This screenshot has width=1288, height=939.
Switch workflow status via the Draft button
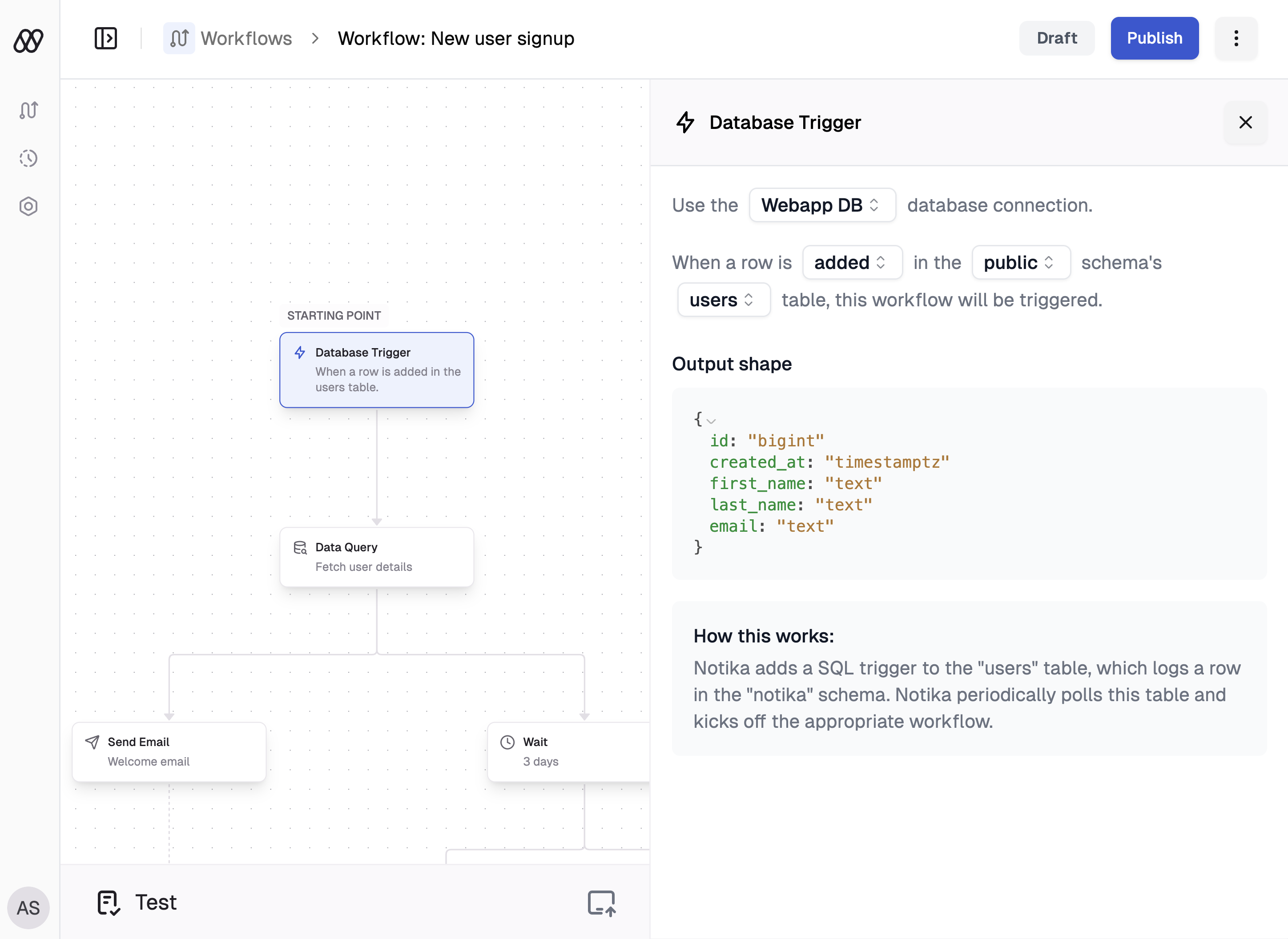coord(1057,38)
